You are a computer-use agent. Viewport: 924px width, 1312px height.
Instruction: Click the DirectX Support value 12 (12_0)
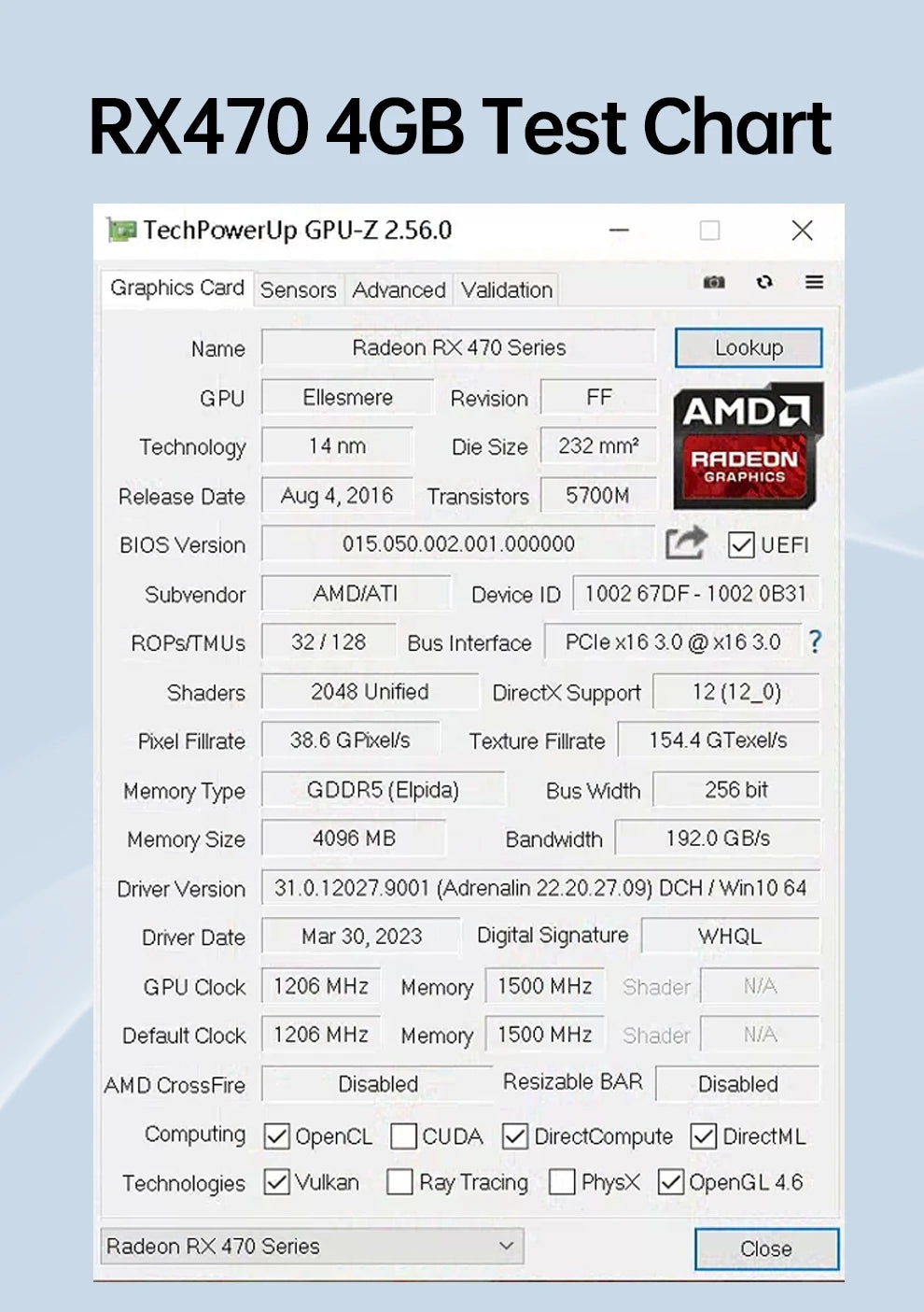pyautogui.click(x=736, y=691)
